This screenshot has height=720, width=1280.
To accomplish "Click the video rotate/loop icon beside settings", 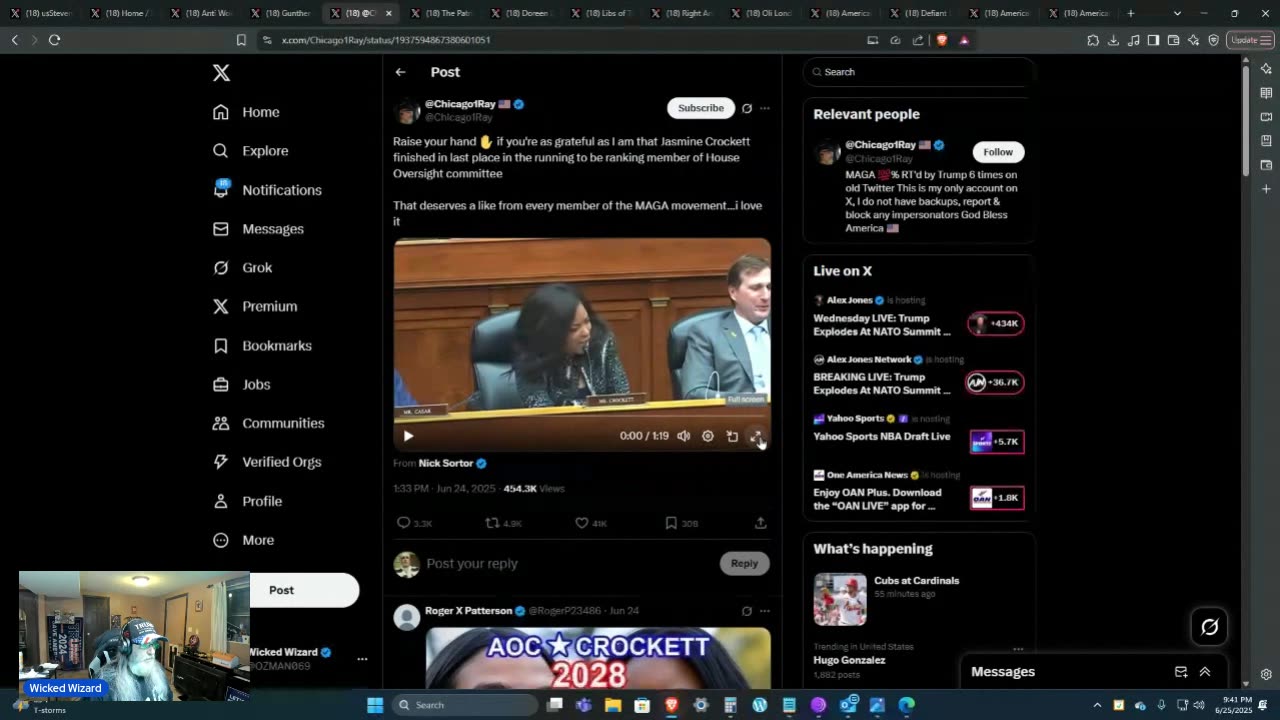I will [732, 436].
